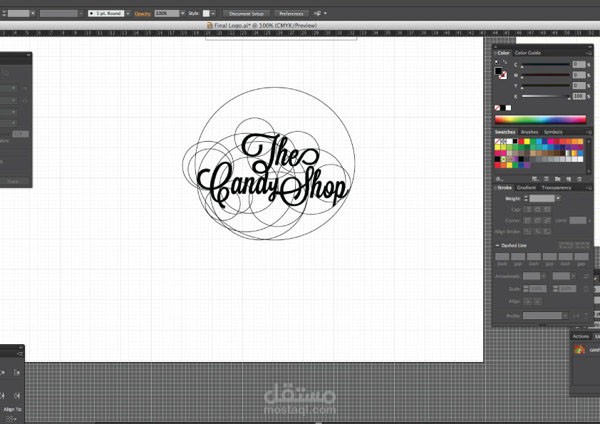Viewport: 600px width, 424px height.
Task: Click the New Swatch icon
Action: pos(568,179)
